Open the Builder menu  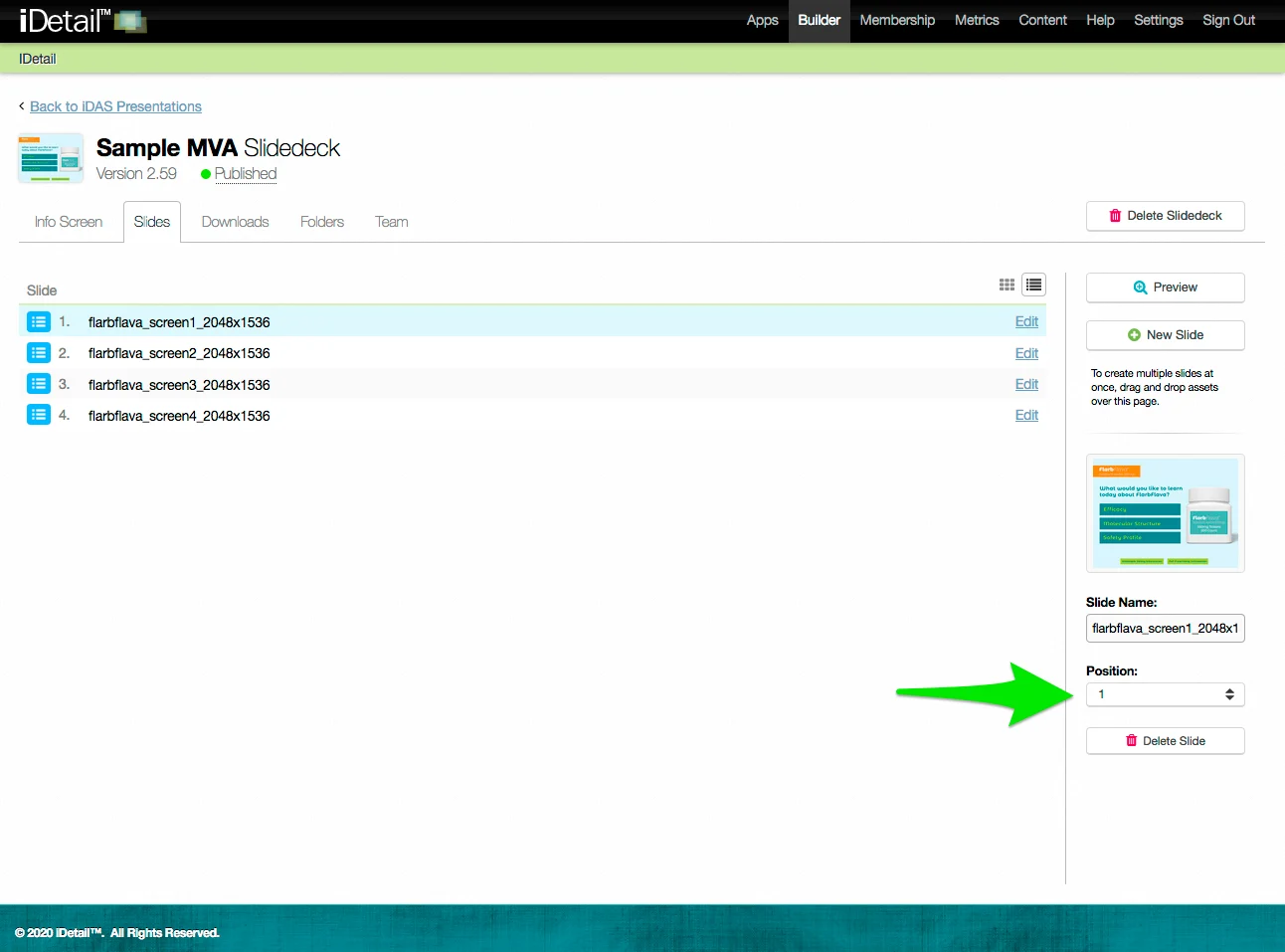click(820, 20)
